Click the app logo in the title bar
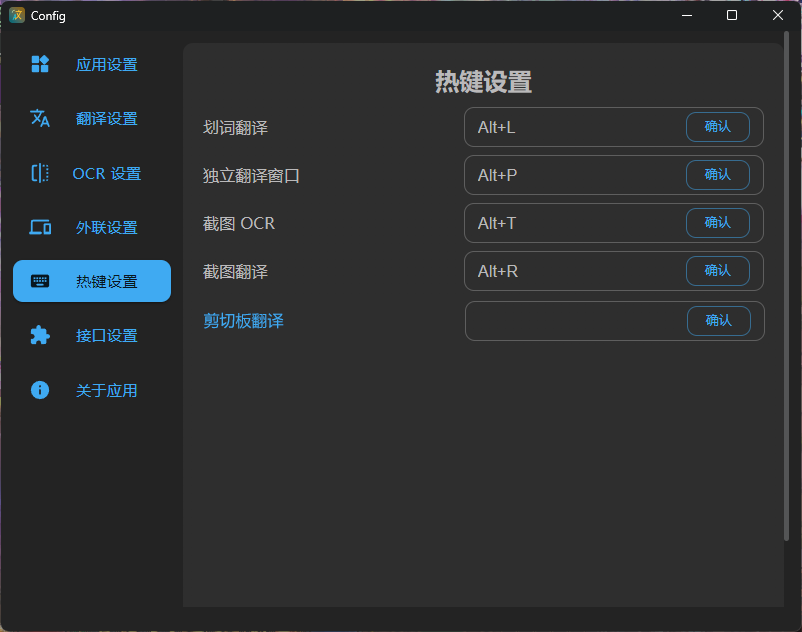 [x=15, y=15]
